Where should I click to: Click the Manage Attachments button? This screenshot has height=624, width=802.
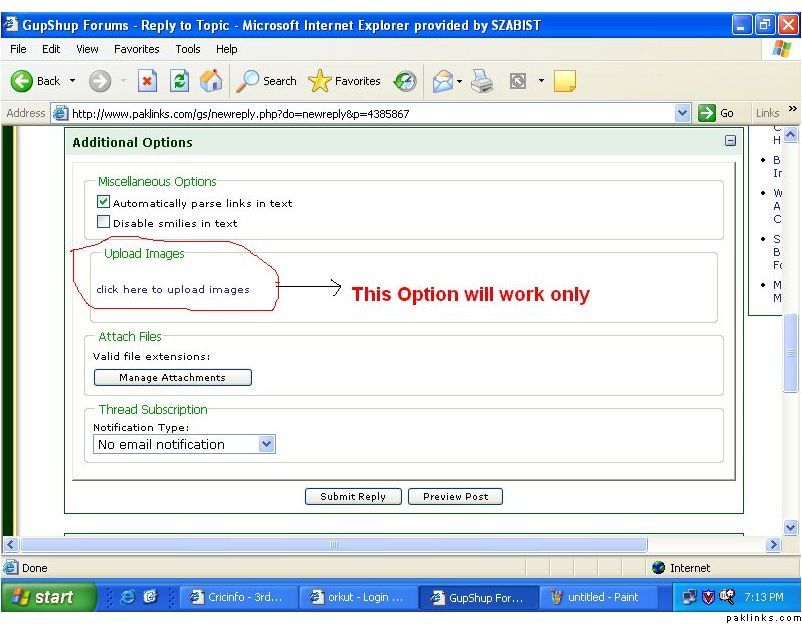click(172, 377)
